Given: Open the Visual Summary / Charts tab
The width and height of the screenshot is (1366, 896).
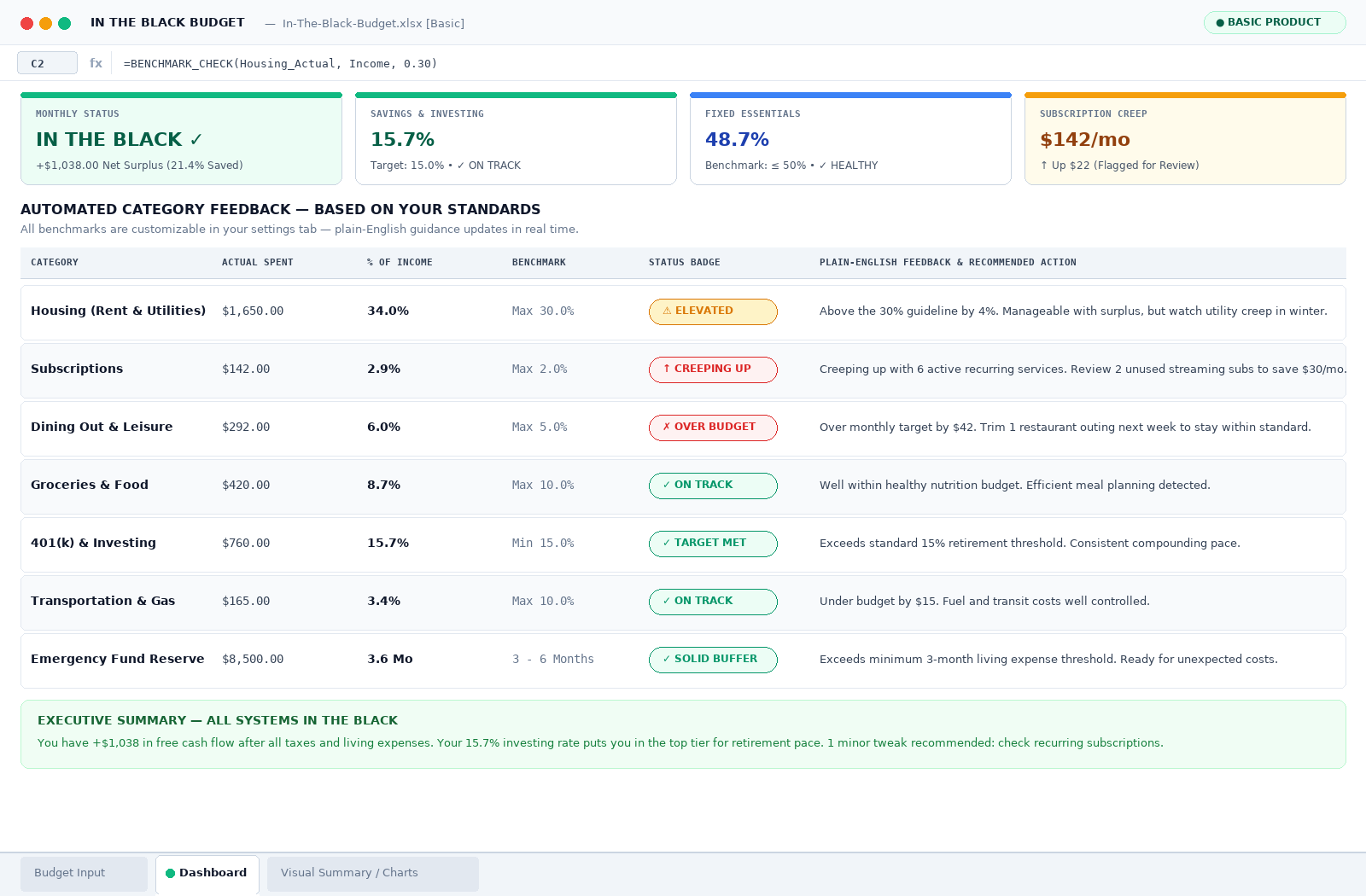Looking at the screenshot, I should pos(373,873).
